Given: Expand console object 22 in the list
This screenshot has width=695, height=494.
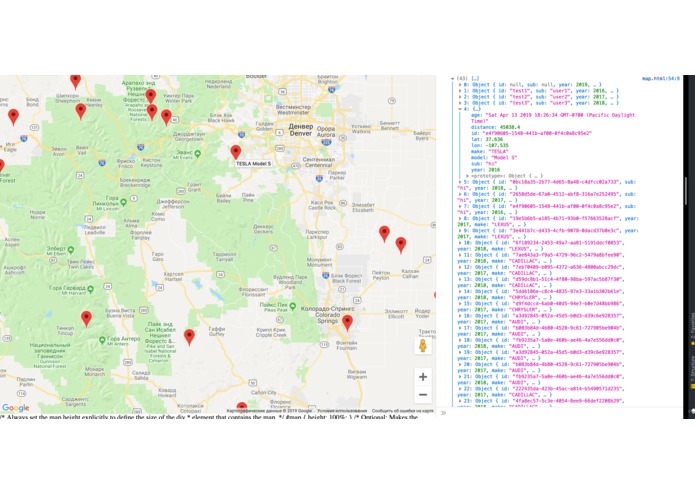Looking at the screenshot, I should click(x=460, y=389).
